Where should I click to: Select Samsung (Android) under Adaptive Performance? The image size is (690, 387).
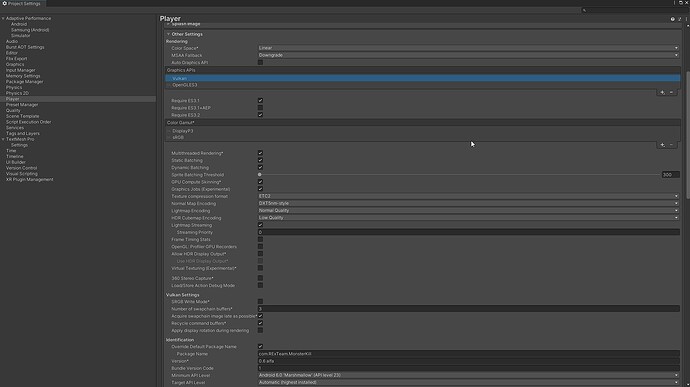tap(30, 30)
